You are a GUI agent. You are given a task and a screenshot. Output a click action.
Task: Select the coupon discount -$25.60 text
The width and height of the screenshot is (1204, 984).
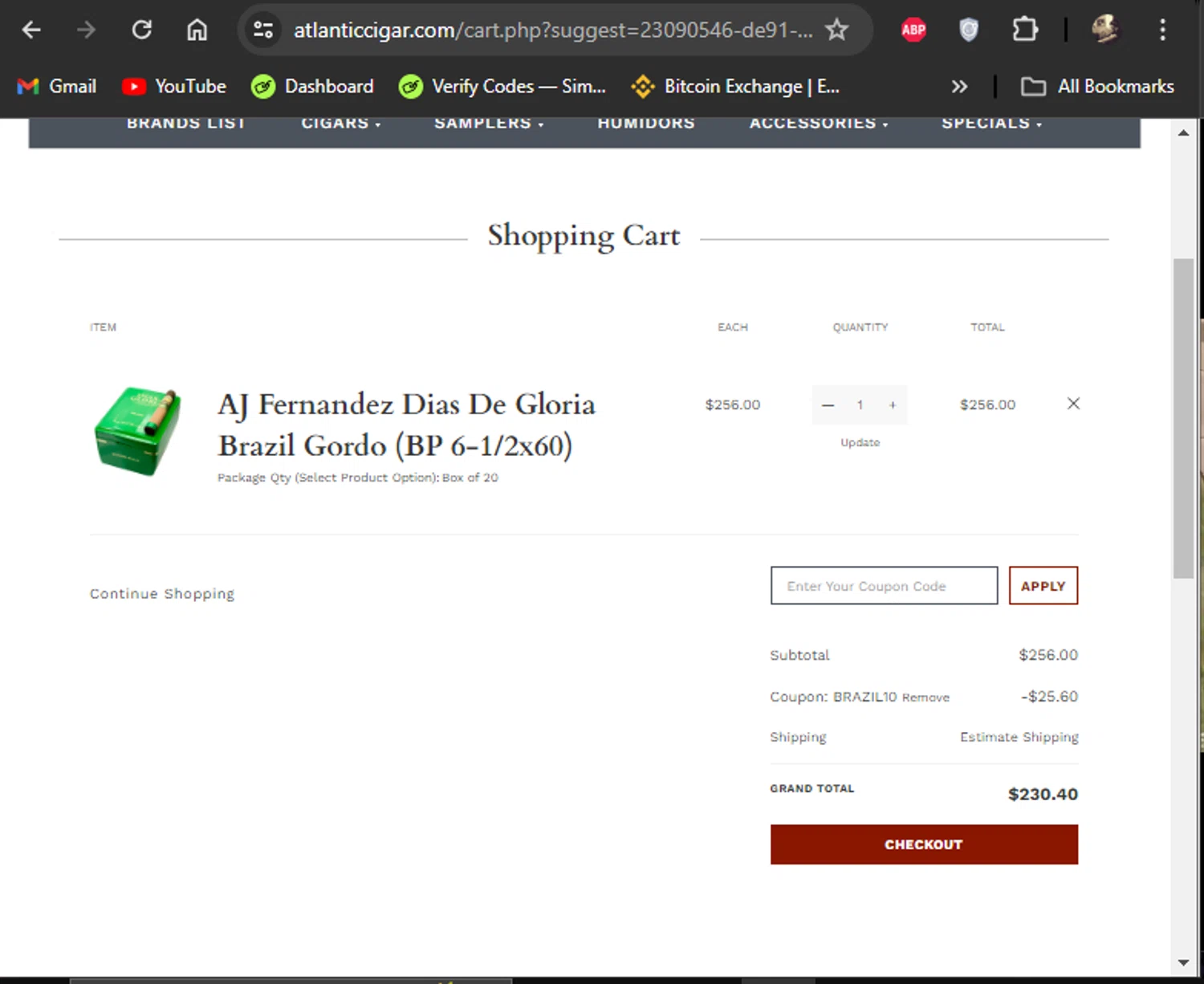point(1049,697)
